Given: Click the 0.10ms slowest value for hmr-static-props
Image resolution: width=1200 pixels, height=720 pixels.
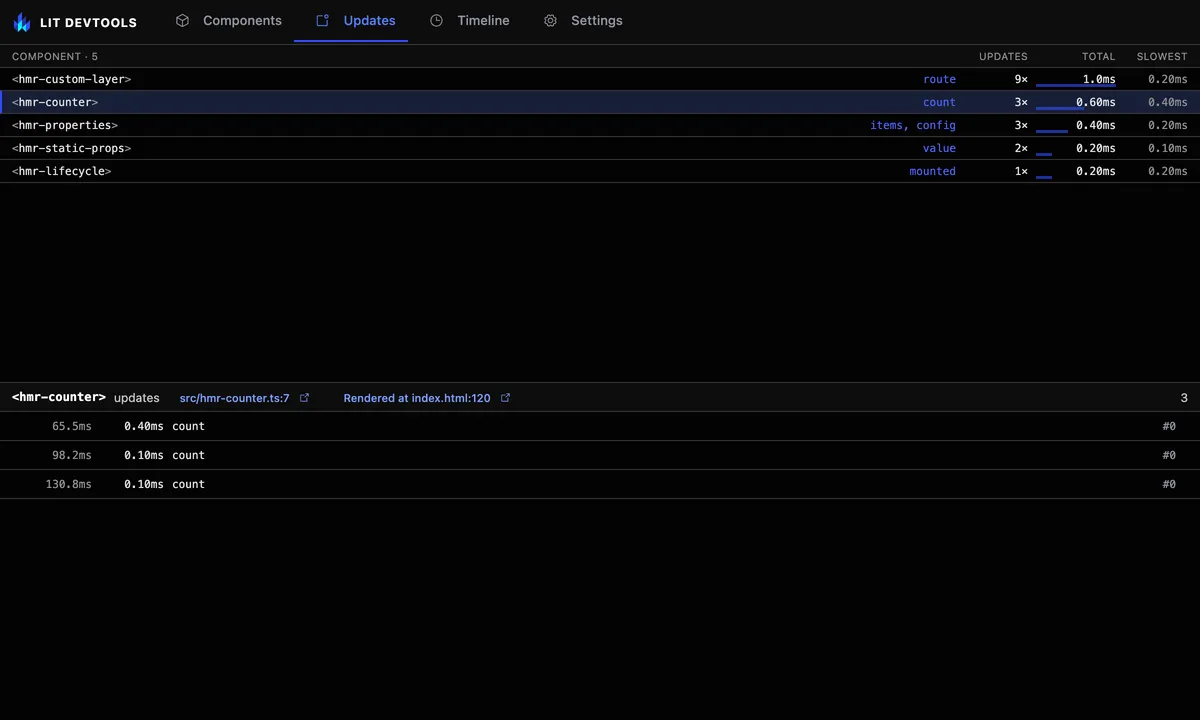Looking at the screenshot, I should pyautogui.click(x=1168, y=148).
